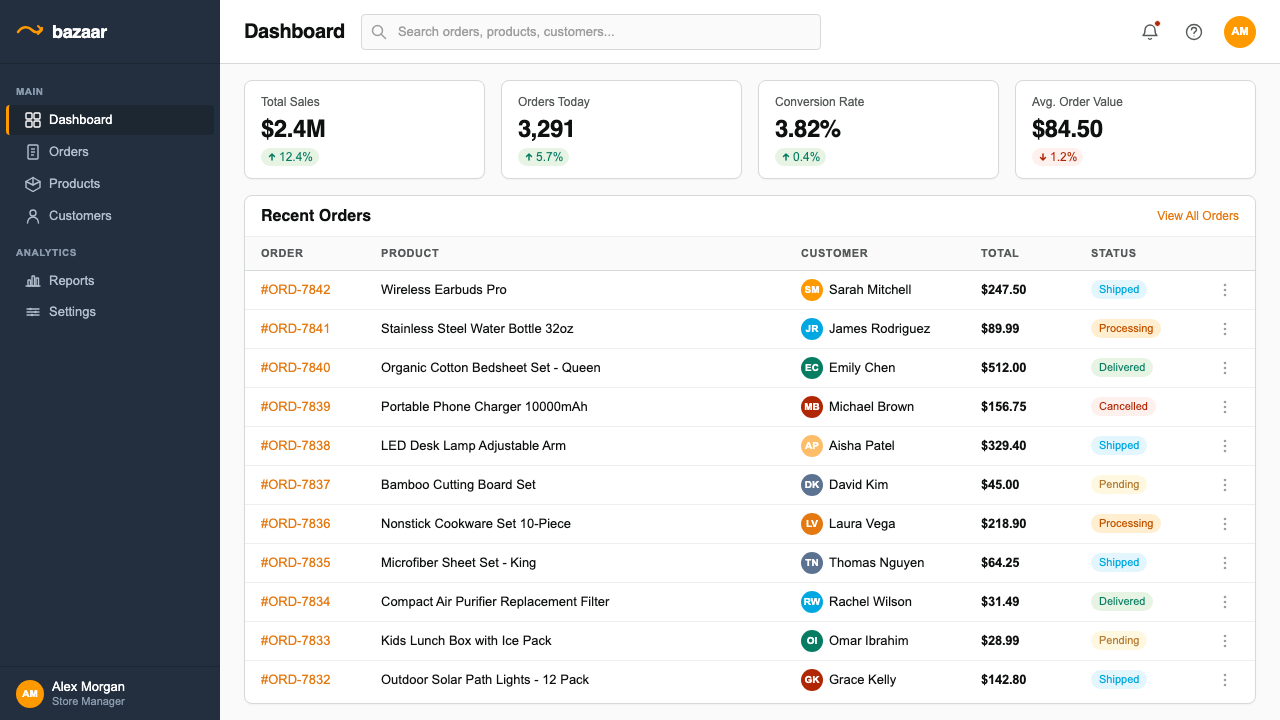Click the bazaar logo icon

click(29, 31)
